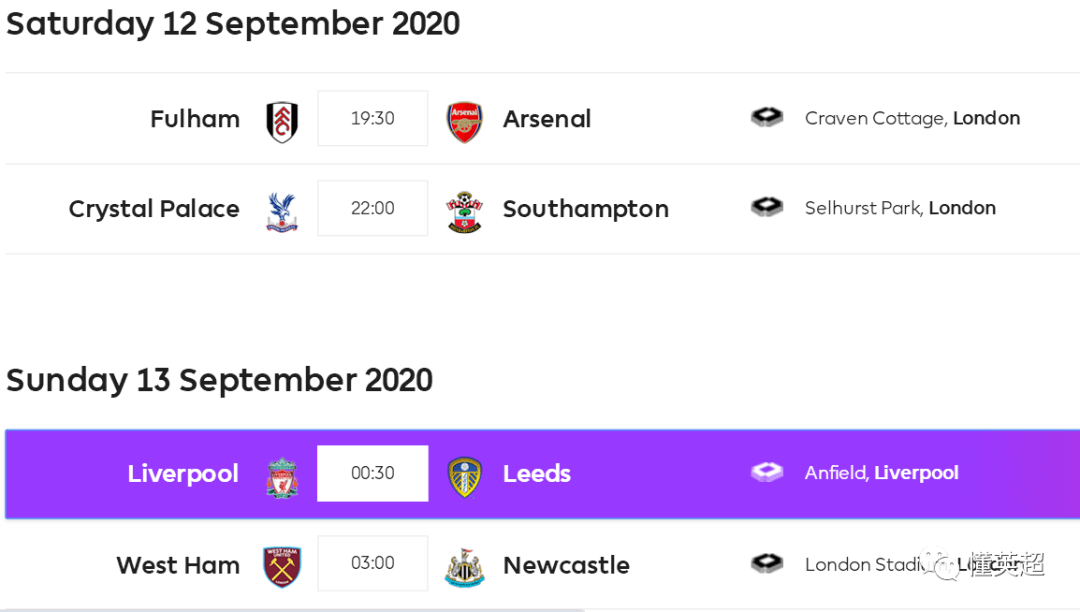
Task: Select the 00:30 Liverpool kickoff box
Action: click(x=373, y=473)
